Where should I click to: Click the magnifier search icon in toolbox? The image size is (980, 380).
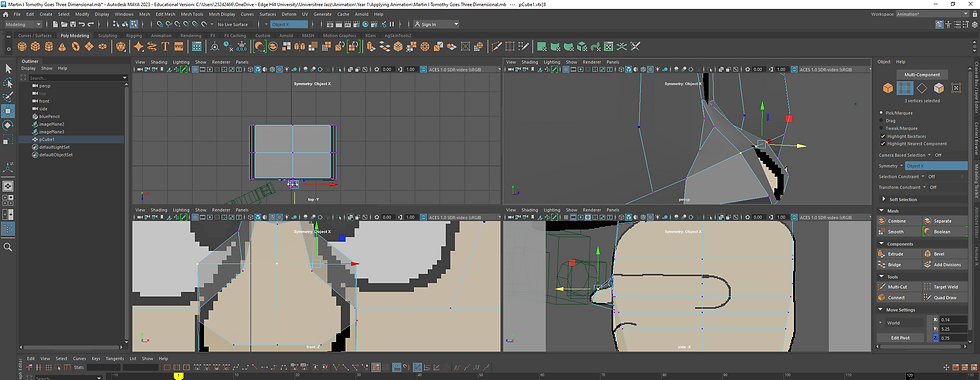(x=8, y=247)
